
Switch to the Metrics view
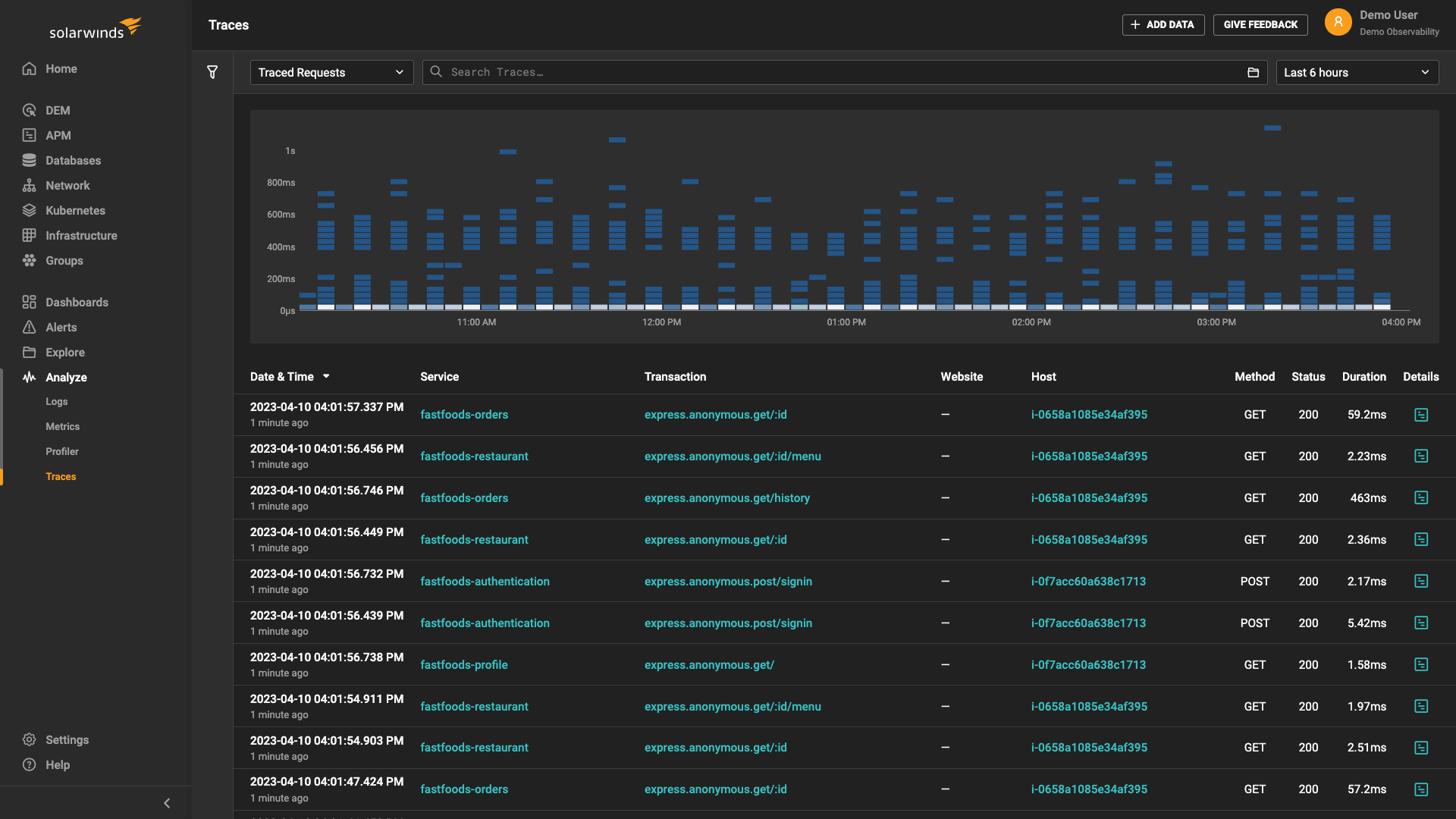point(62,426)
